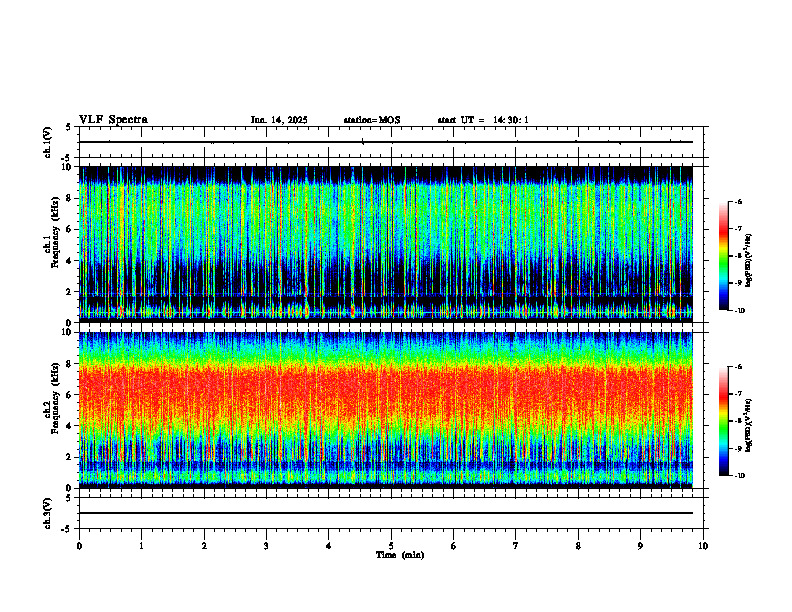Click the "station=MOS" header label
Screen dimensions: 792x612
click(x=372, y=120)
